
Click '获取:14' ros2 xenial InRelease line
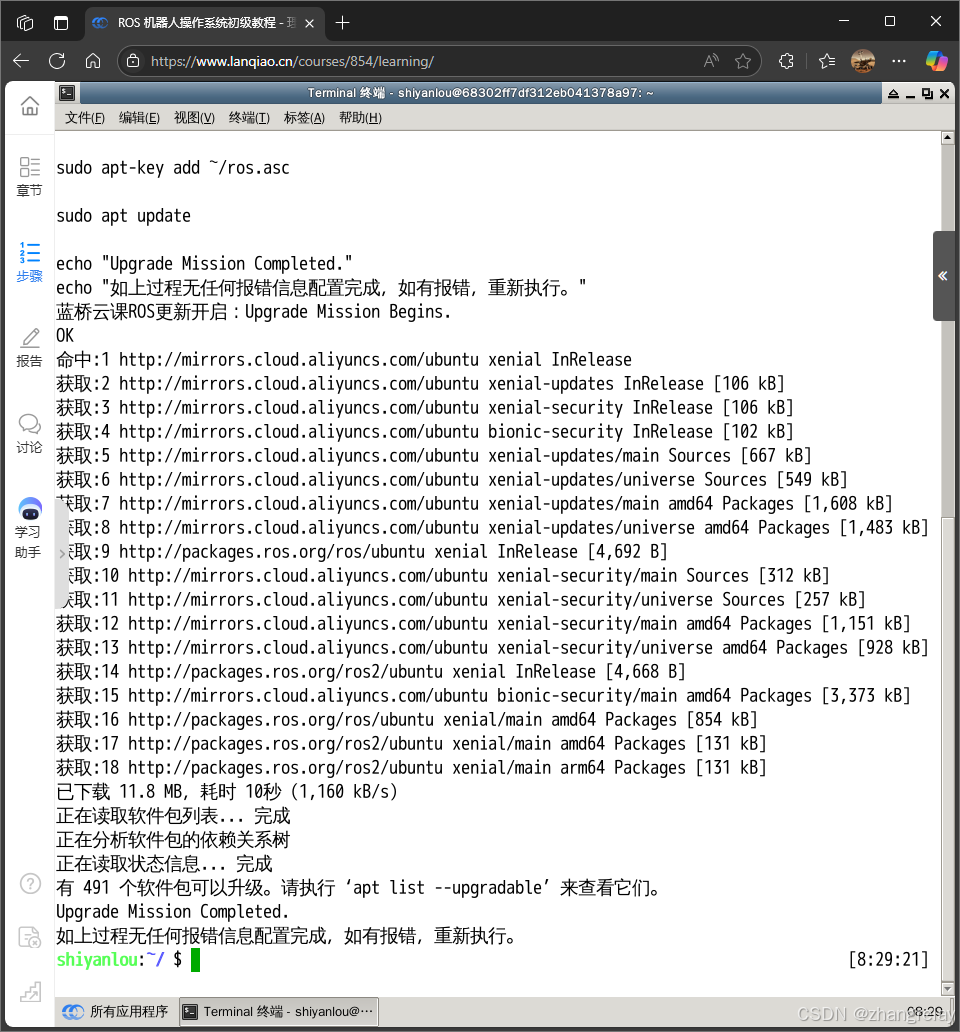pyautogui.click(x=371, y=672)
